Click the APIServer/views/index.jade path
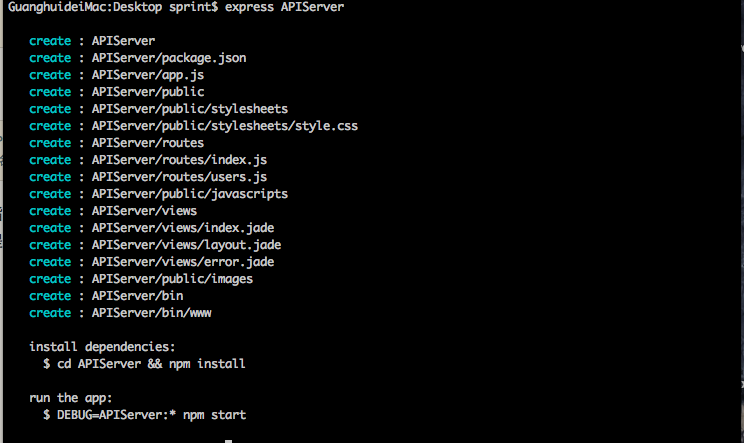The height and width of the screenshot is (443, 744). coord(183,228)
